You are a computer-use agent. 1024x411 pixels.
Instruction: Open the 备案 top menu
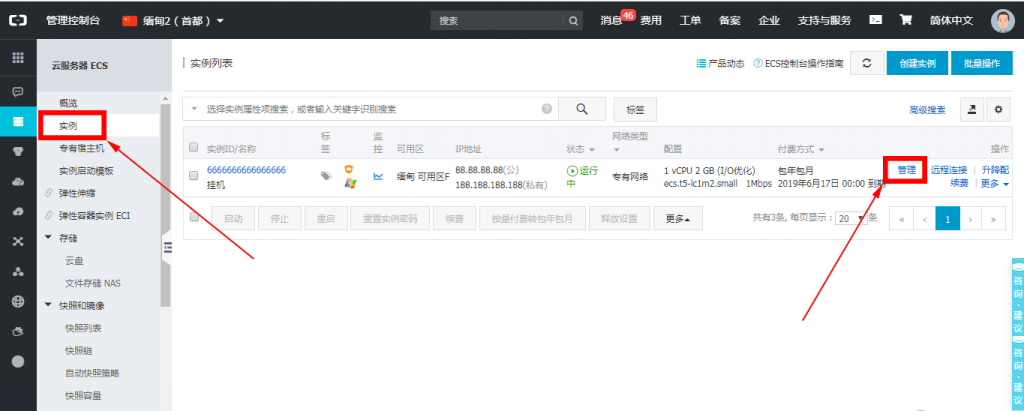point(729,20)
